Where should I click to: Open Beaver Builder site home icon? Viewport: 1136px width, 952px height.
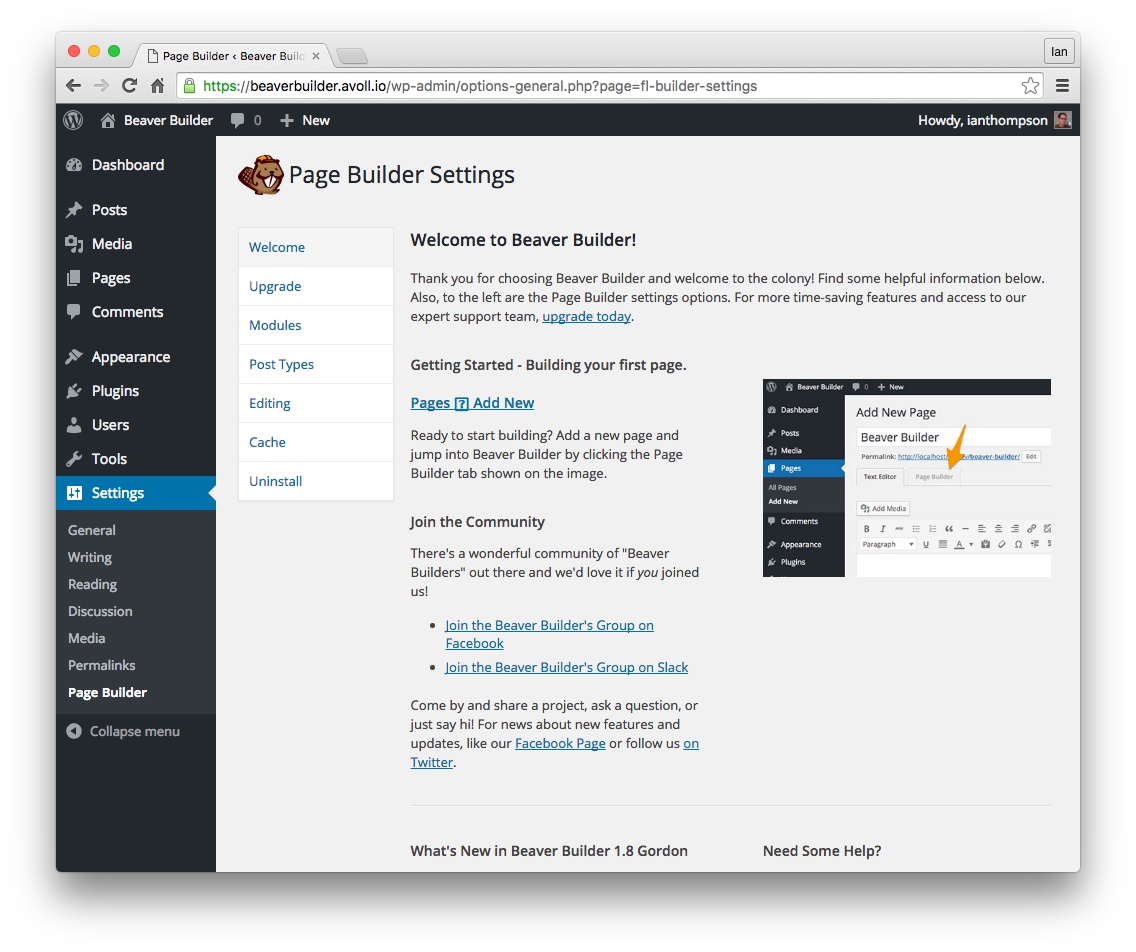coord(108,120)
